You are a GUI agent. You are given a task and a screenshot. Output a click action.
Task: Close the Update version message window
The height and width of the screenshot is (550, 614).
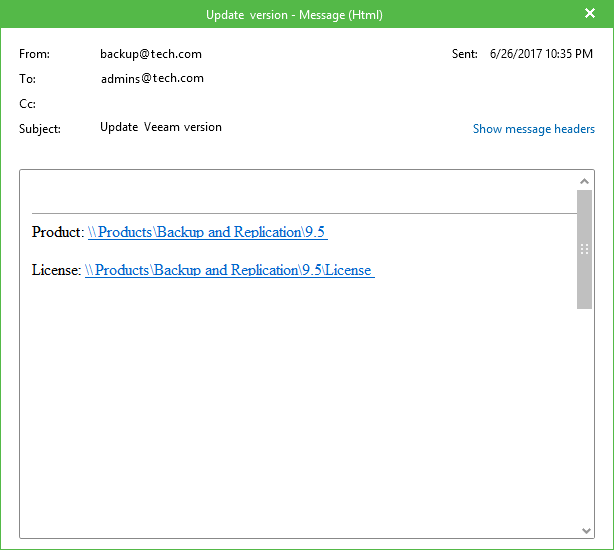point(590,13)
